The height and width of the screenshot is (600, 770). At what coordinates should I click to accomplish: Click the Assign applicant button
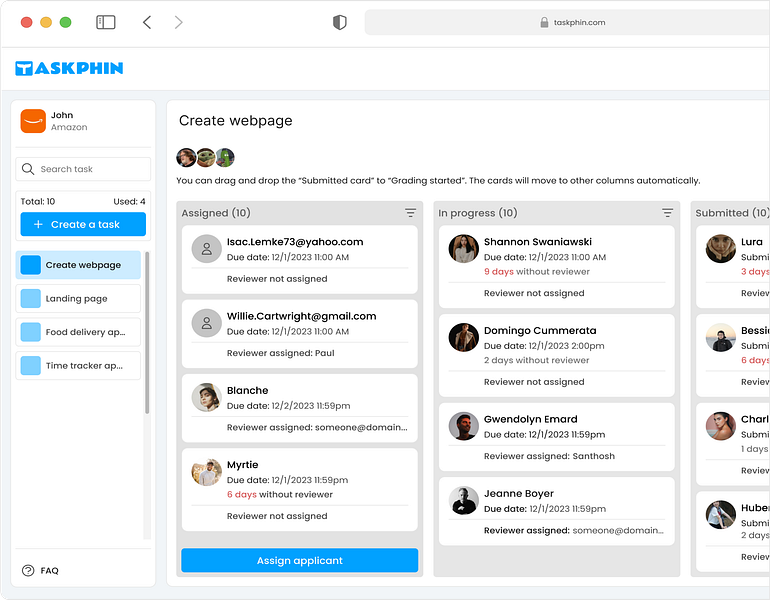(299, 560)
